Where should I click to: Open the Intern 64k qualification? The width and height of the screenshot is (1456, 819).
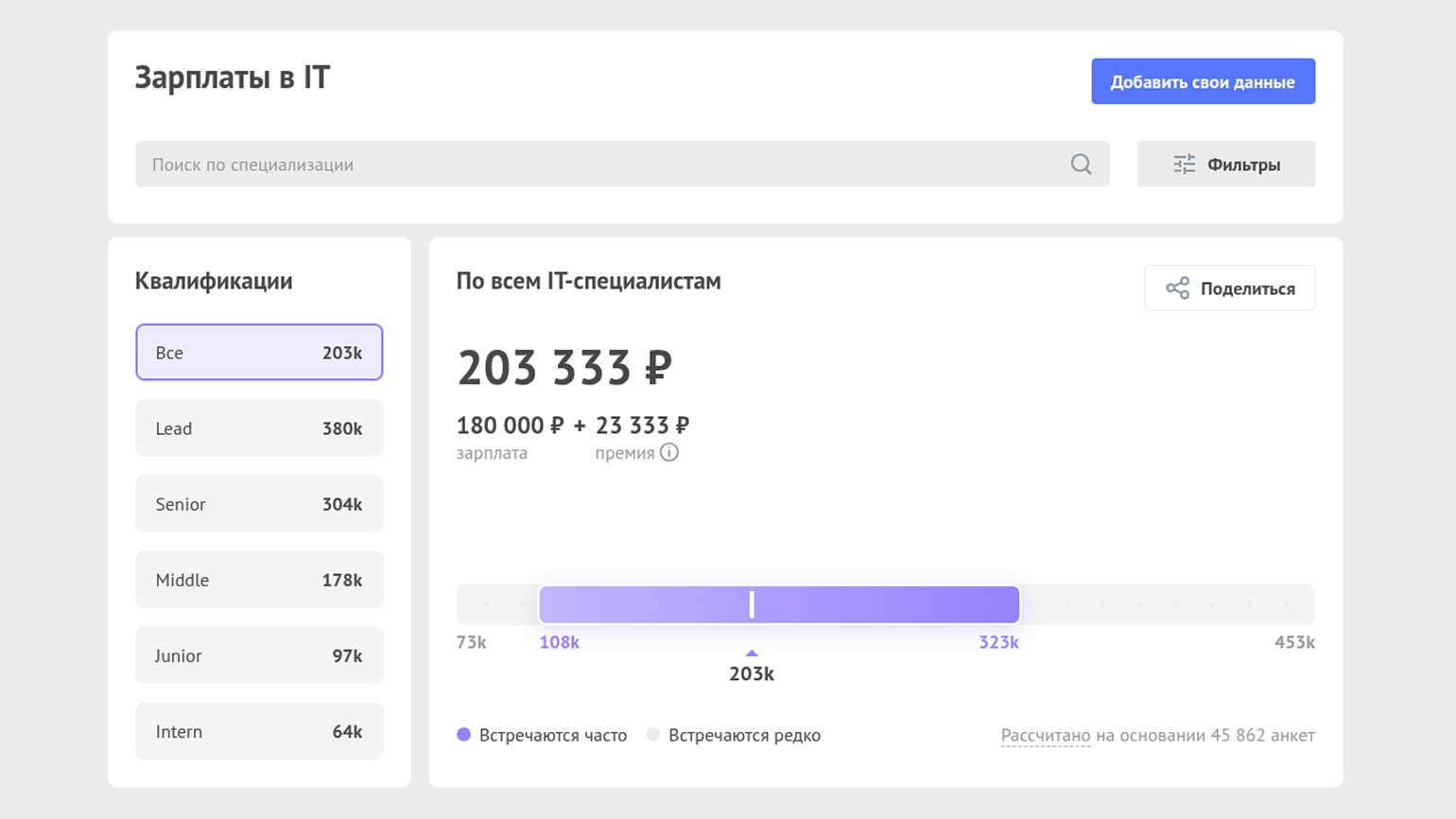pos(259,731)
